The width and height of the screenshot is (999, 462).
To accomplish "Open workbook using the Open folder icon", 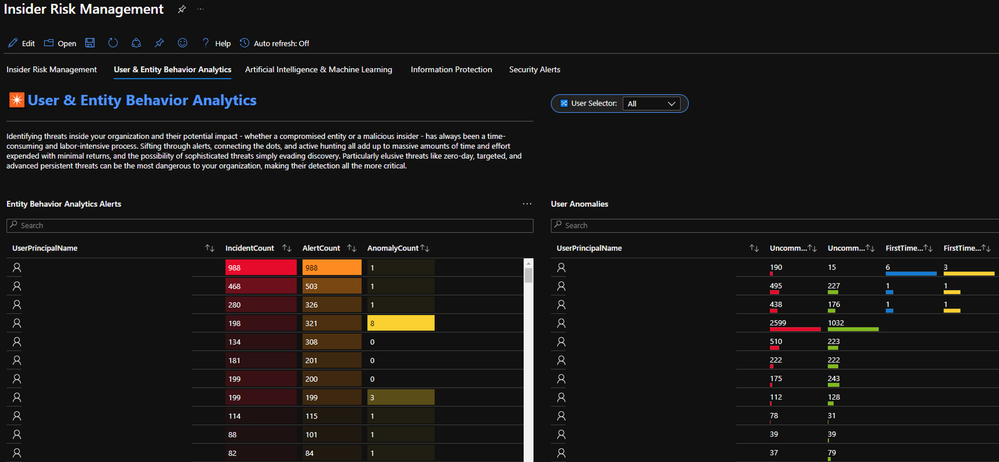I will click(48, 43).
